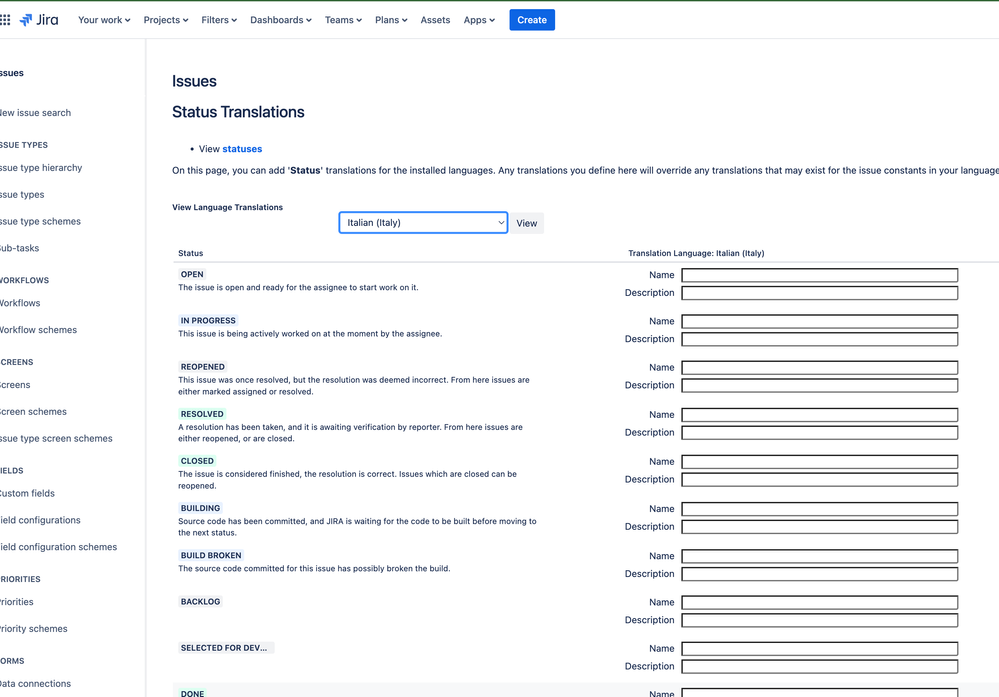Screen dimensions: 999x697
Task: Select the Description field for BACKLOG status
Action: click(x=819, y=621)
